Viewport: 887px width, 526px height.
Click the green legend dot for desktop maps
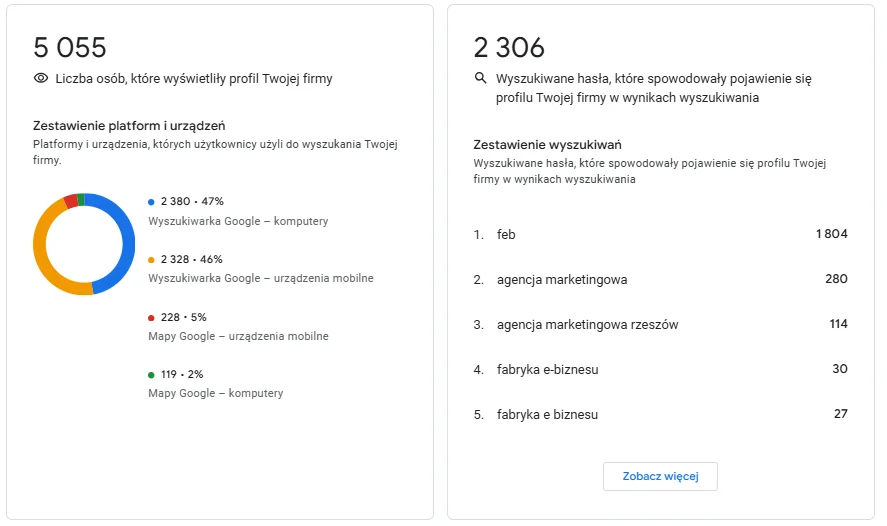[x=151, y=375]
